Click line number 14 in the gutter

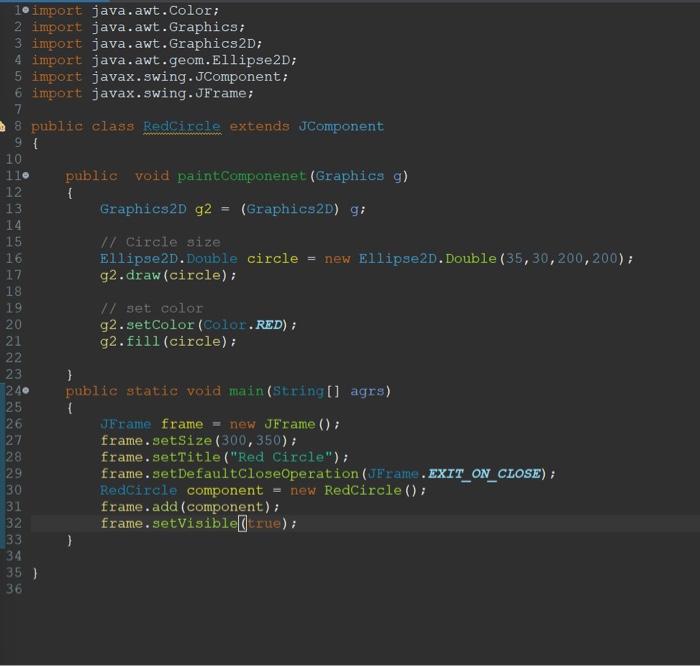click(x=14, y=225)
